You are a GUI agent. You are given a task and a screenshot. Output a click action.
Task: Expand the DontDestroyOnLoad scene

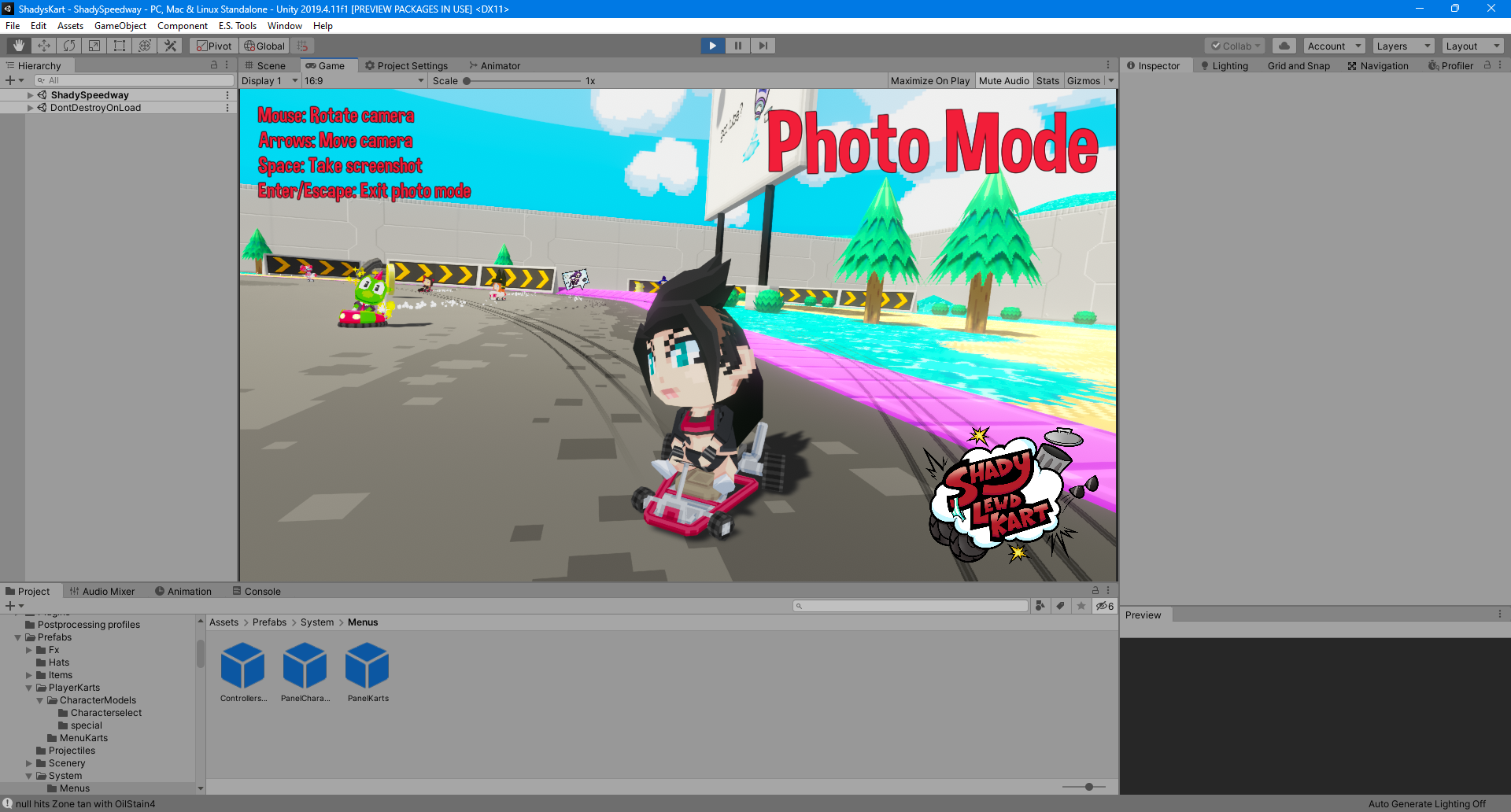(x=30, y=108)
